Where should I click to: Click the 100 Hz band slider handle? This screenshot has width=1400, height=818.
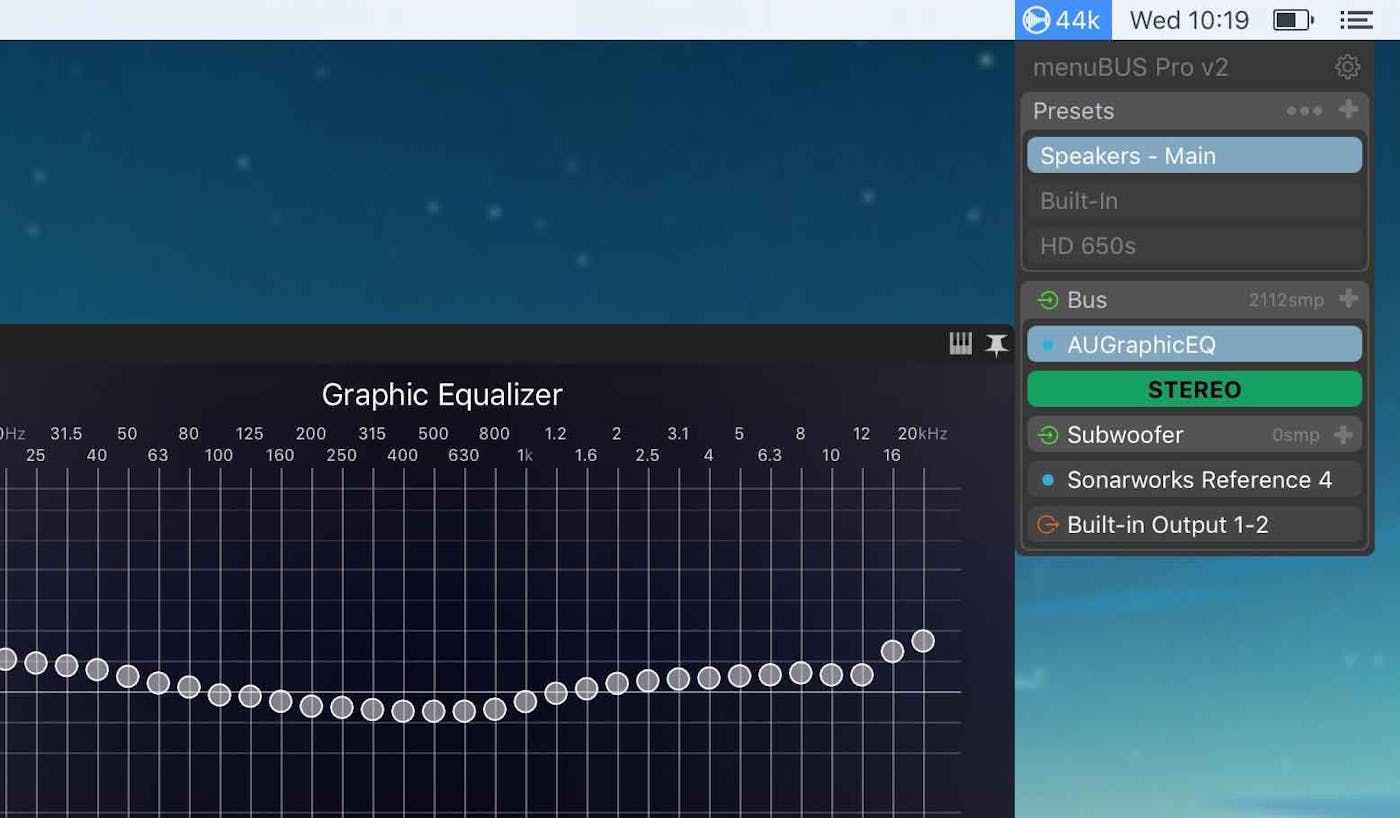[x=219, y=694]
